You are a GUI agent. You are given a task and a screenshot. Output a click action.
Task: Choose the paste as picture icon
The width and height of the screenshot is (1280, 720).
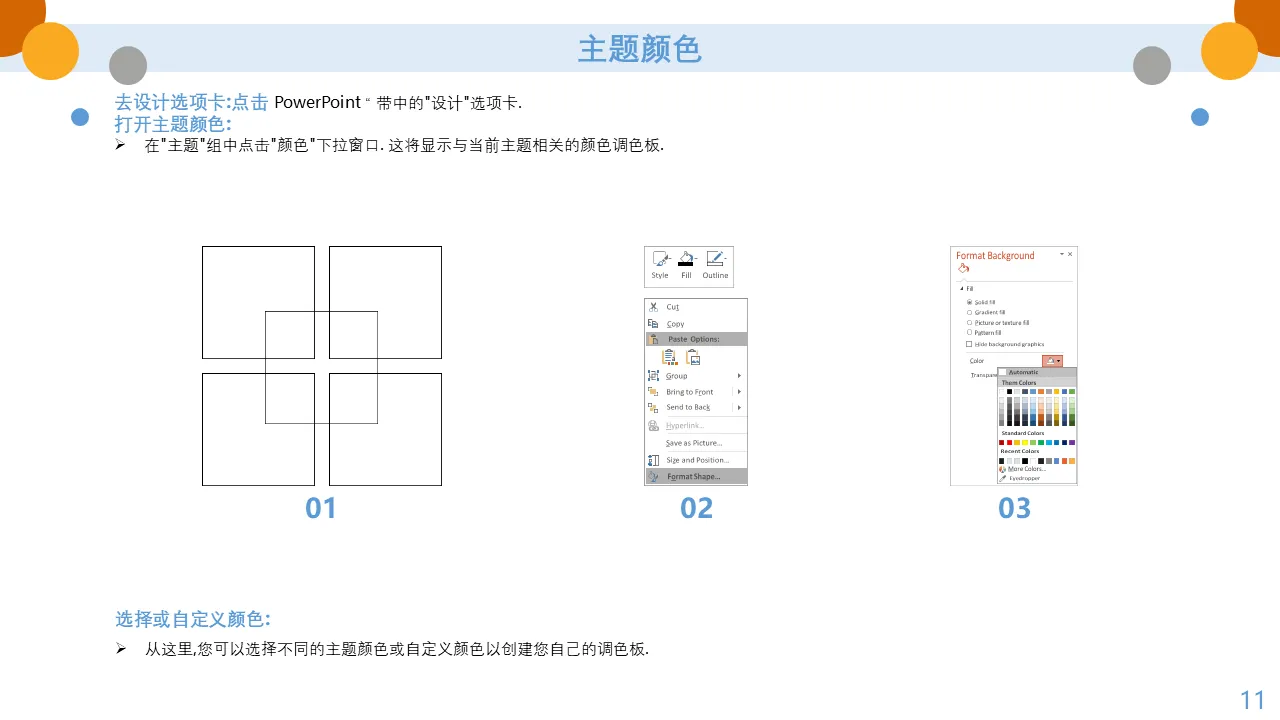pyautogui.click(x=693, y=357)
